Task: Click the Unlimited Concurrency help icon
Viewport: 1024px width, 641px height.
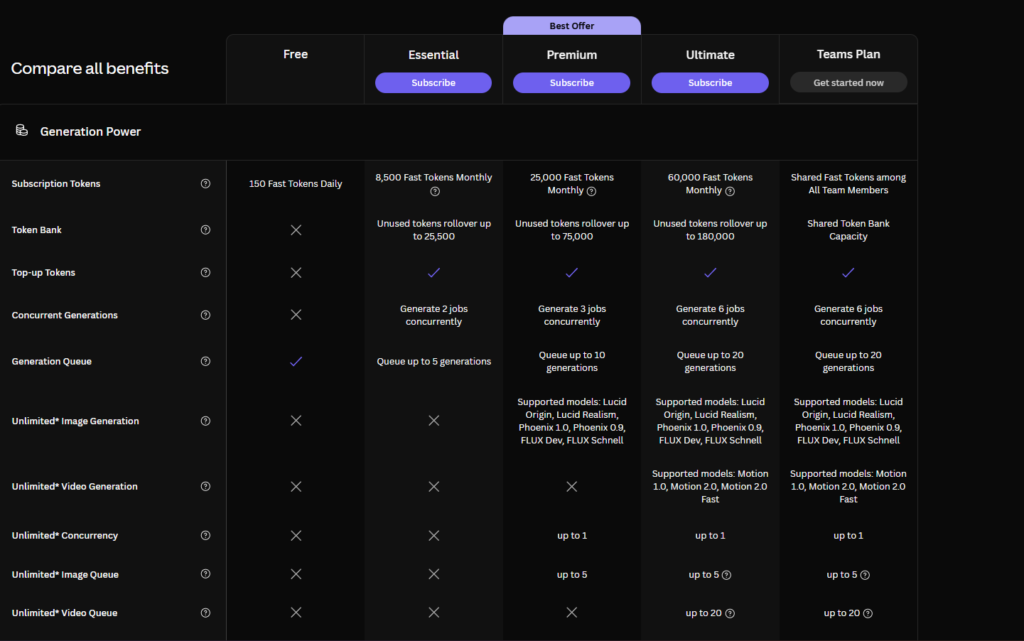Action: (x=205, y=535)
